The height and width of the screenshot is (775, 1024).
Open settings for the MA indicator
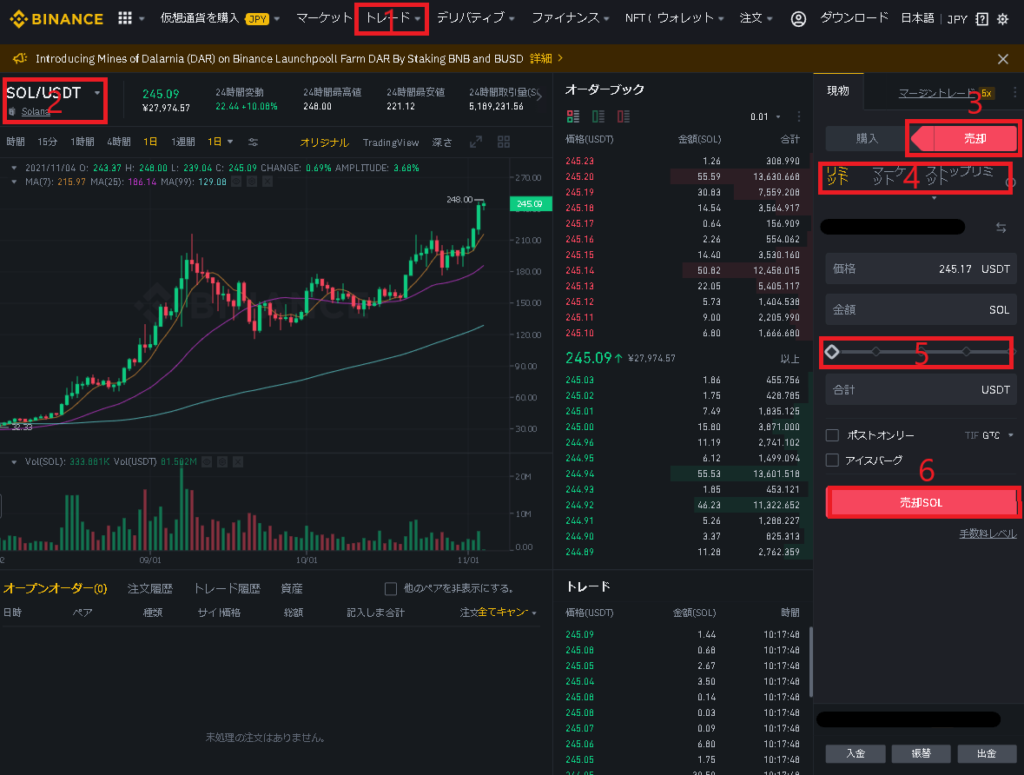coord(251,182)
